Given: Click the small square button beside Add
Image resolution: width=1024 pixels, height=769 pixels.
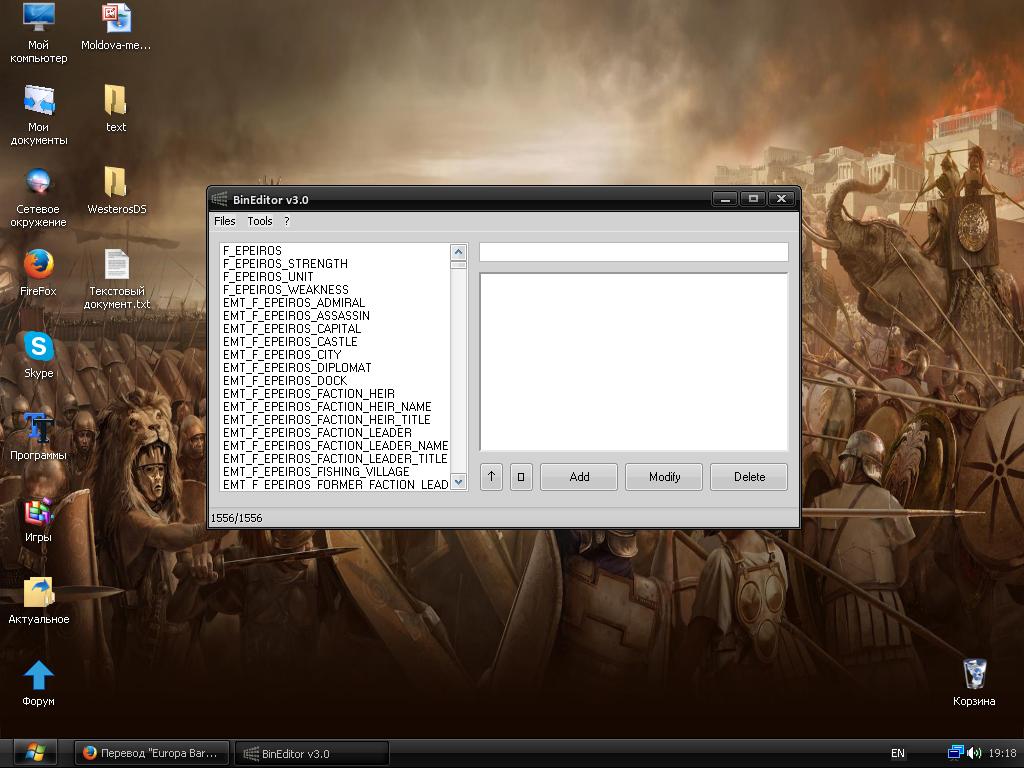Looking at the screenshot, I should coord(521,477).
